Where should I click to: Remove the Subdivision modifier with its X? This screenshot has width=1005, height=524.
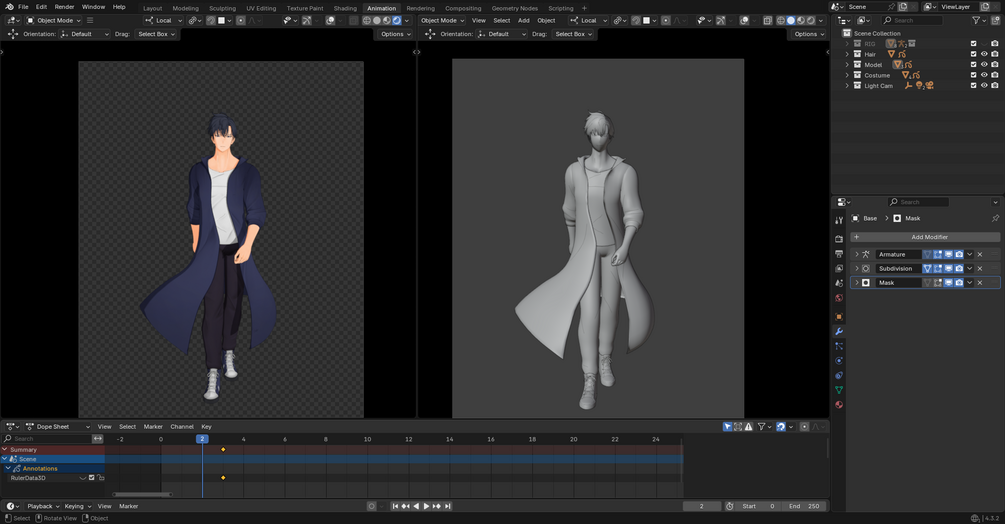[x=980, y=269]
